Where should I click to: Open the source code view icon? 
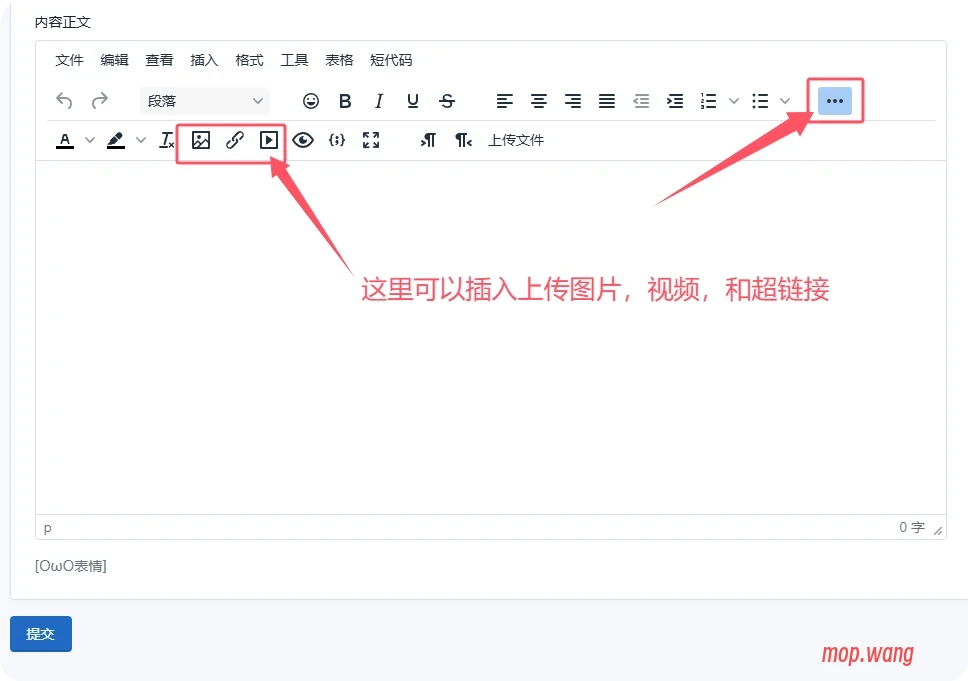click(x=337, y=140)
